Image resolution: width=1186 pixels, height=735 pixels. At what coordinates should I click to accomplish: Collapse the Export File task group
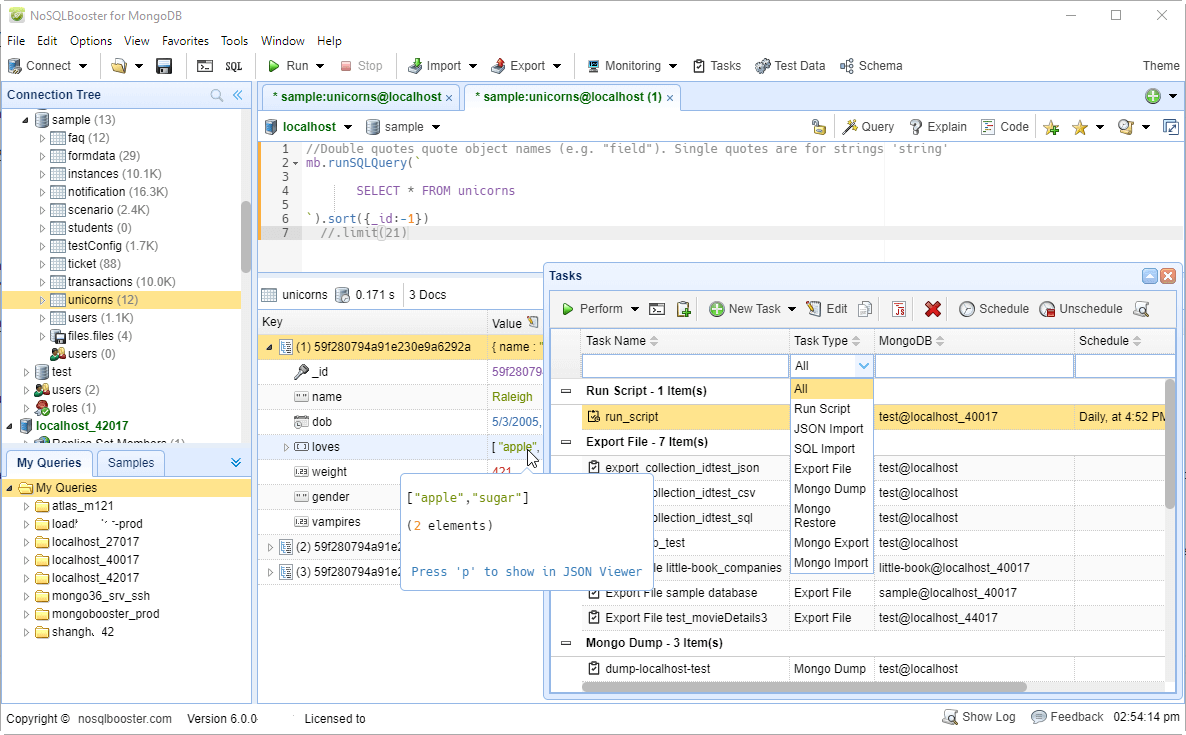coord(567,442)
